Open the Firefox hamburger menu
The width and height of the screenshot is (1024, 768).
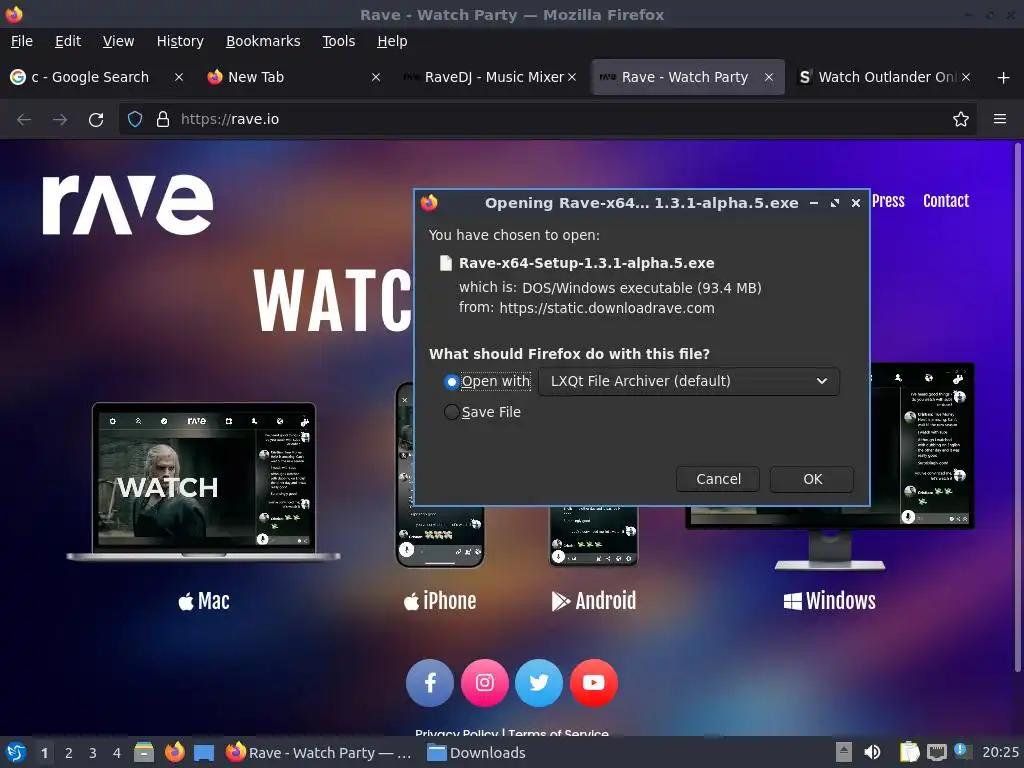click(x=1000, y=120)
